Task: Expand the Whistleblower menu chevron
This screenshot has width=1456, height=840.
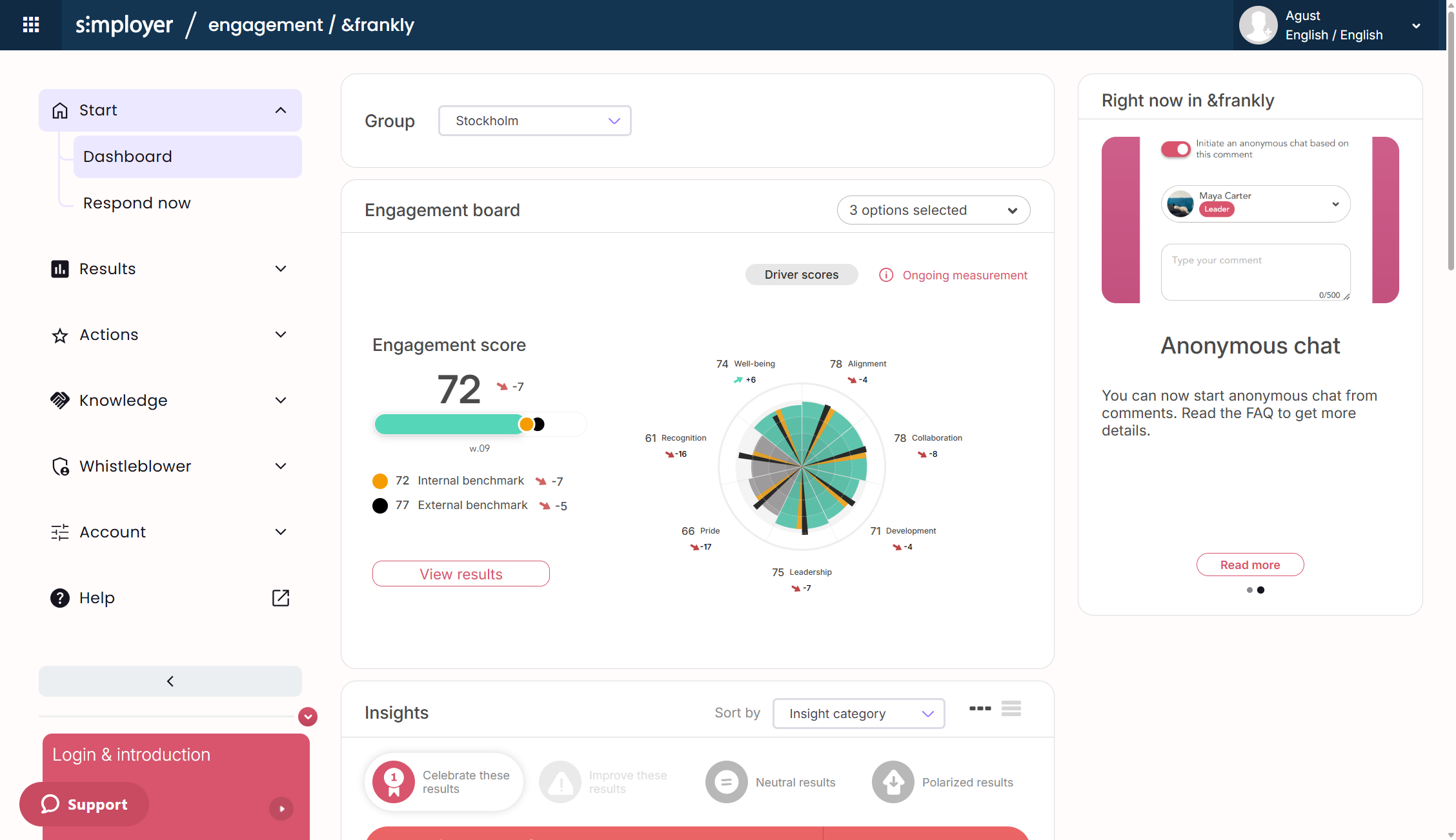Action: click(x=281, y=466)
